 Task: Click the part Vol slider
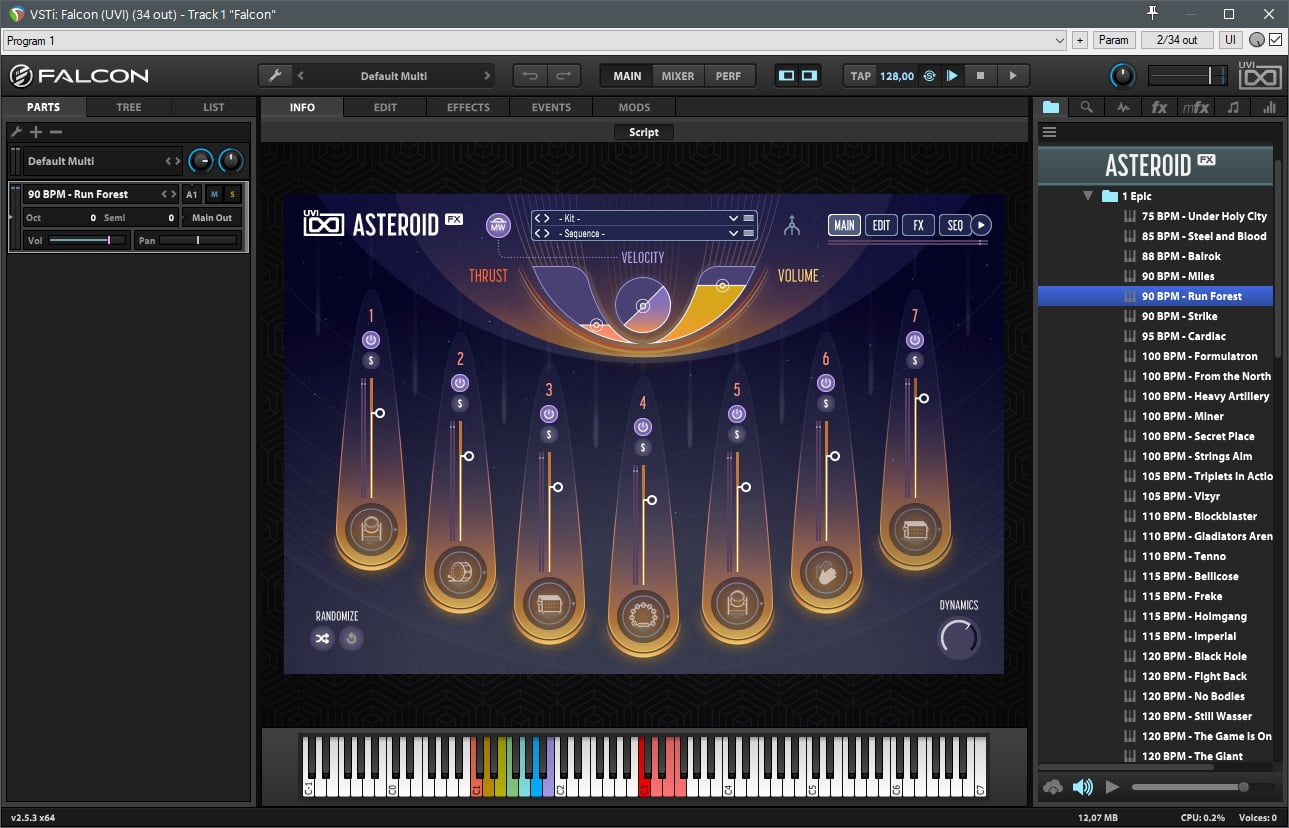[88, 240]
